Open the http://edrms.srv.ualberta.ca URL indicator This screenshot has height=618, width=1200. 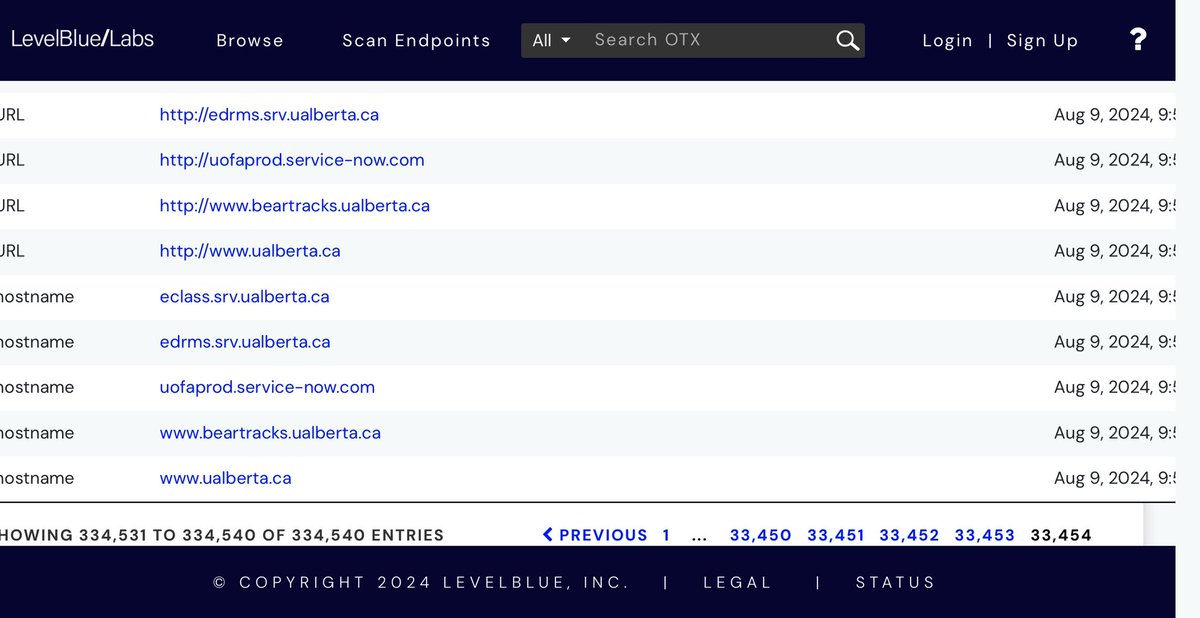coord(269,115)
